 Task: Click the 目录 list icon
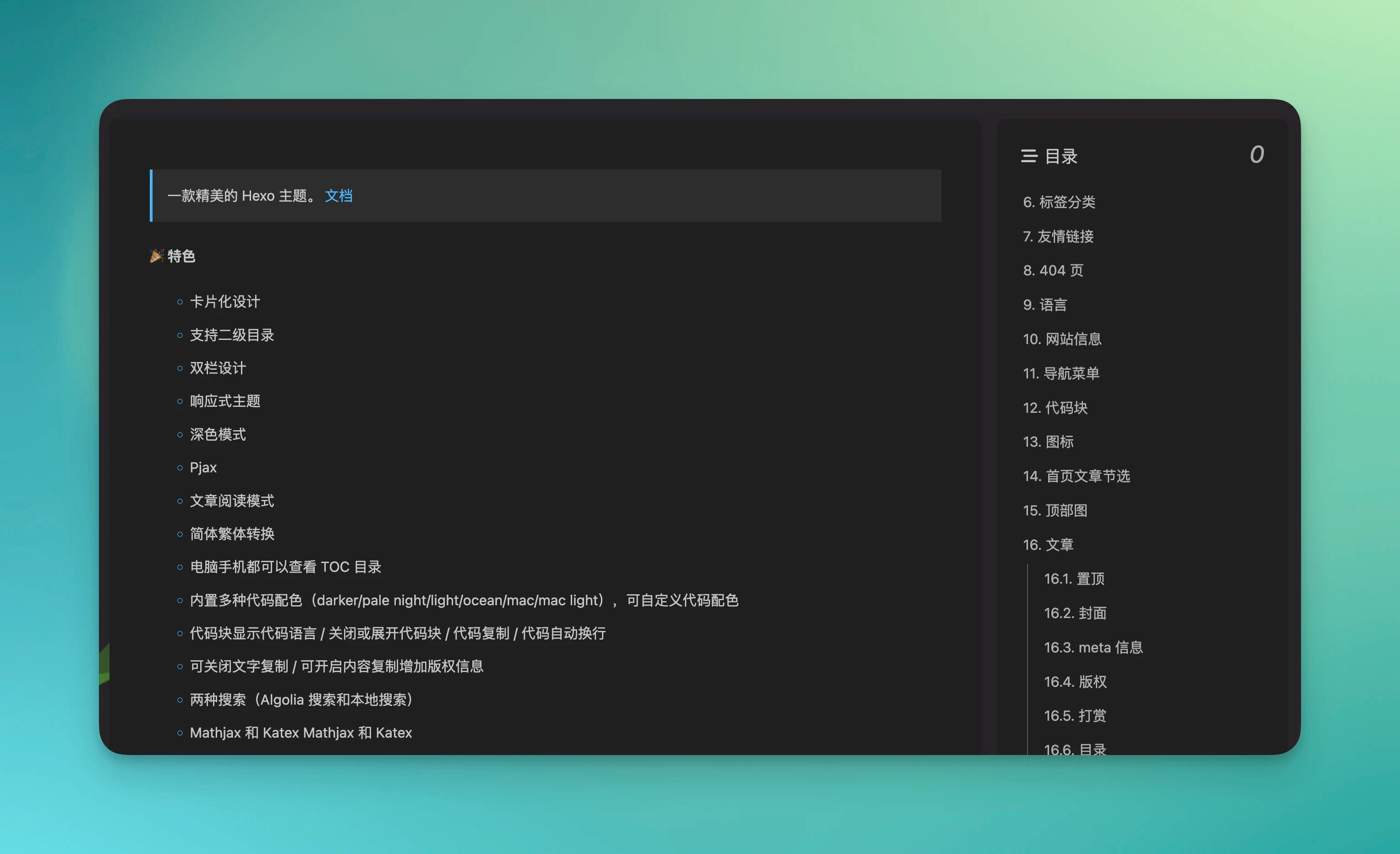tap(1028, 156)
